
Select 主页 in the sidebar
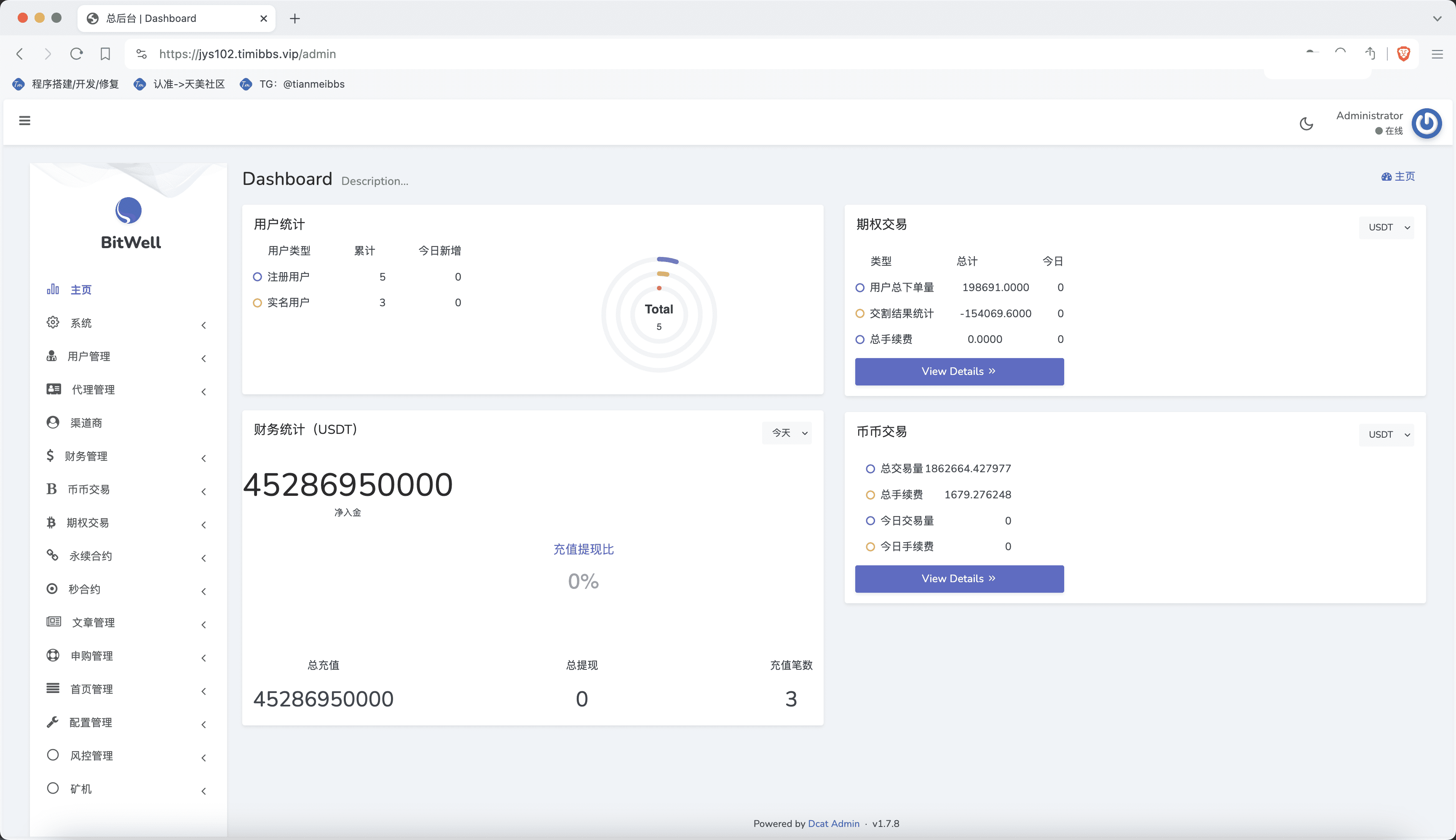pos(81,289)
